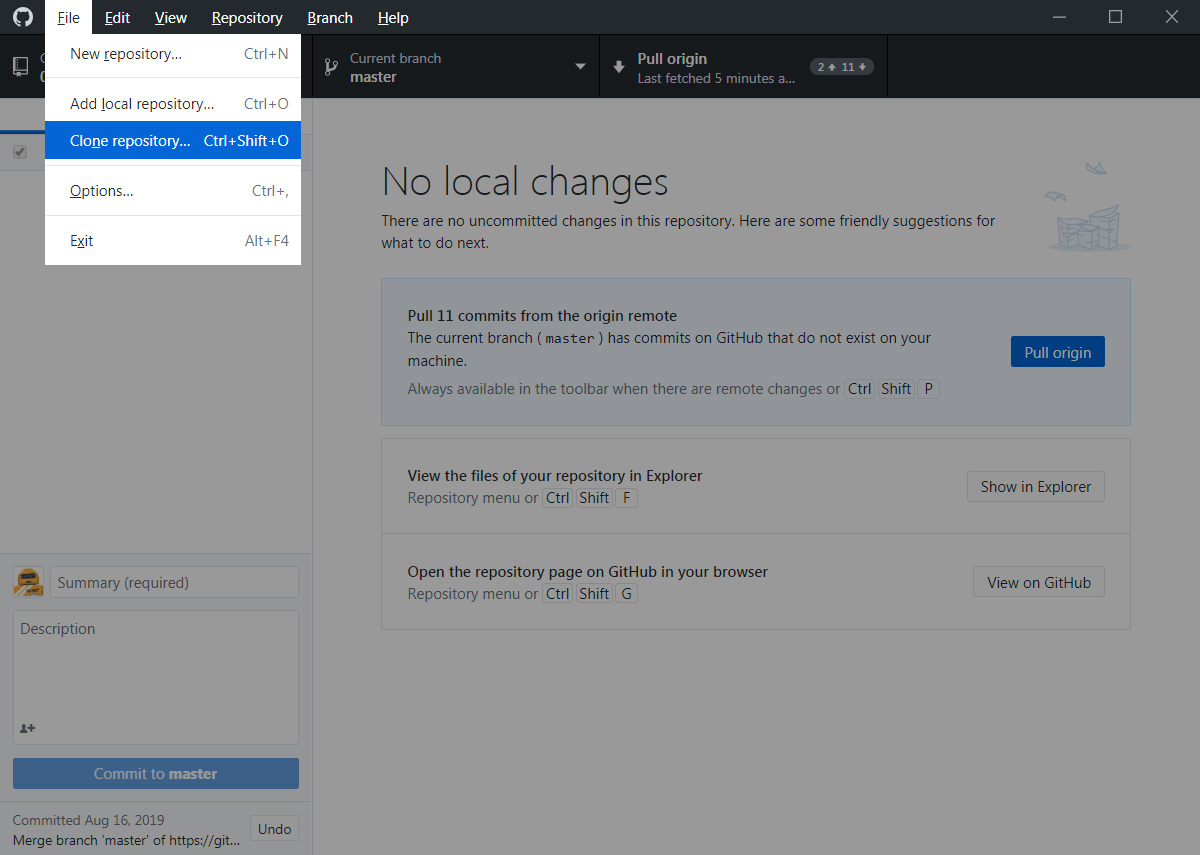
Task: Add a co-author with the person-plus icon
Action: pos(26,728)
